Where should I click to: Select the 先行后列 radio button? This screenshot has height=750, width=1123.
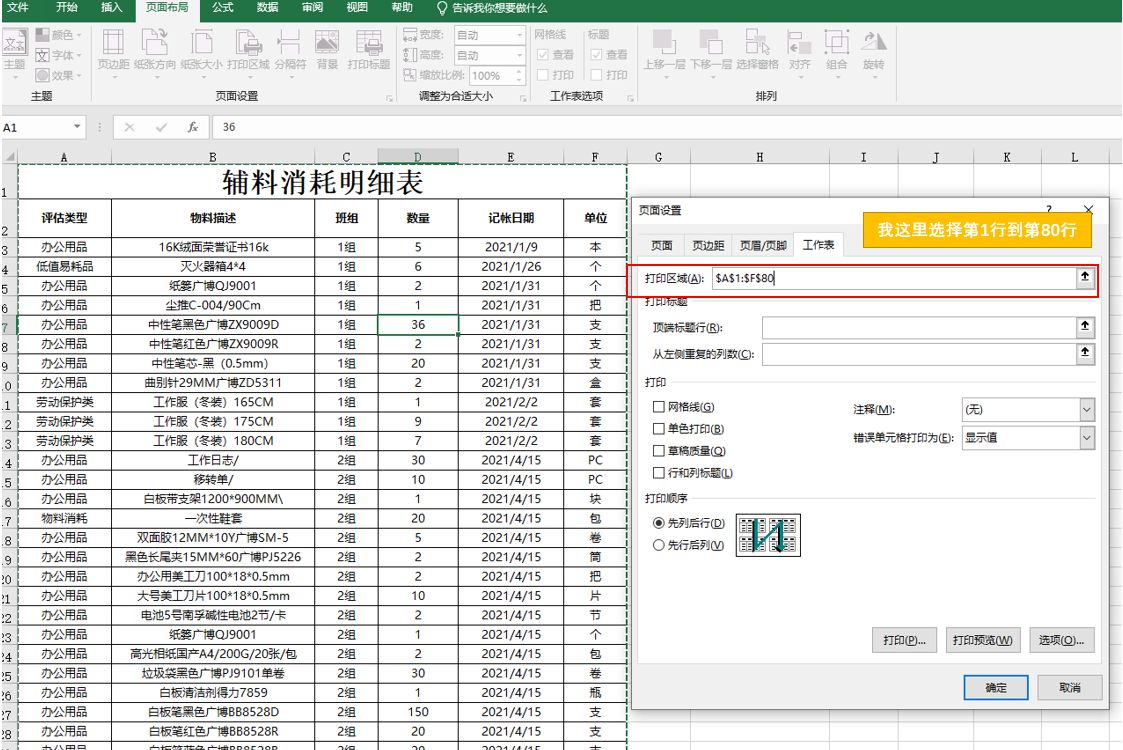pos(658,545)
